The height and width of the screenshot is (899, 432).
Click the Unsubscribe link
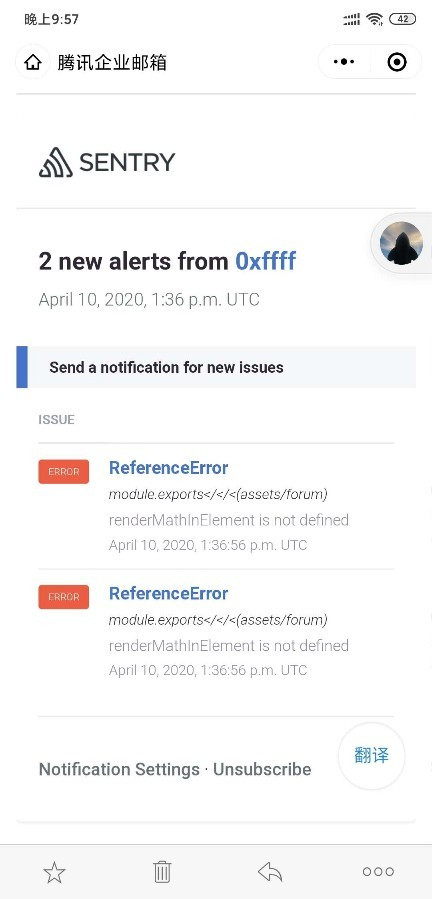pos(262,769)
